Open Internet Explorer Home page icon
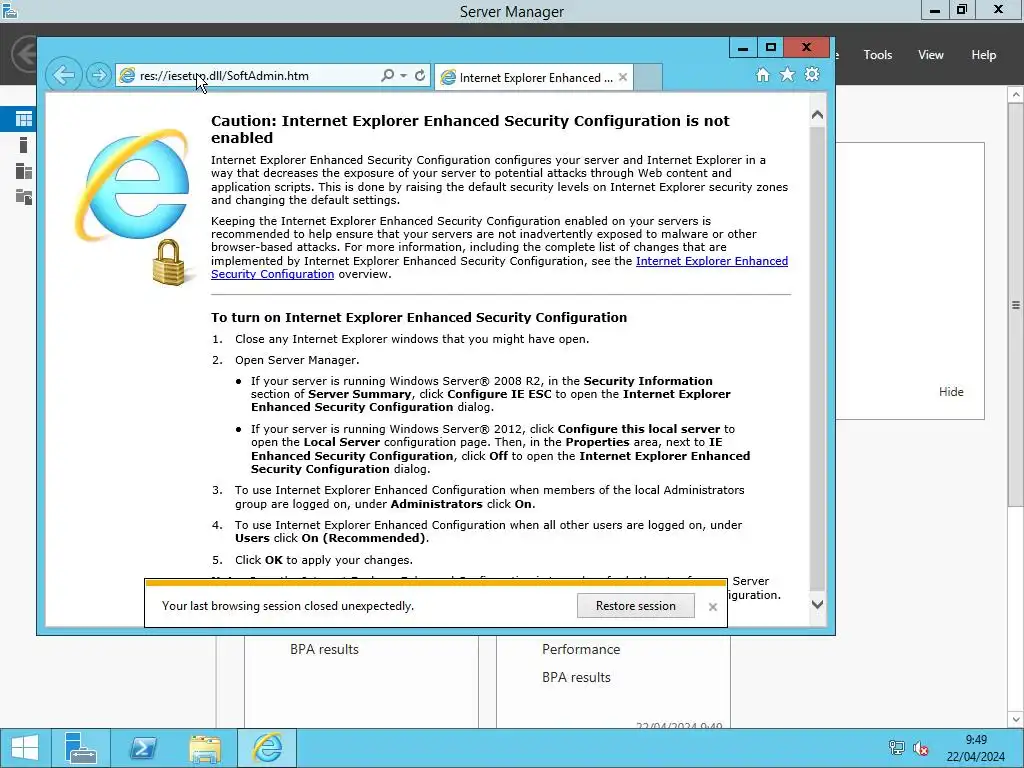Screen dimensions: 1024x768 [x=763, y=74]
